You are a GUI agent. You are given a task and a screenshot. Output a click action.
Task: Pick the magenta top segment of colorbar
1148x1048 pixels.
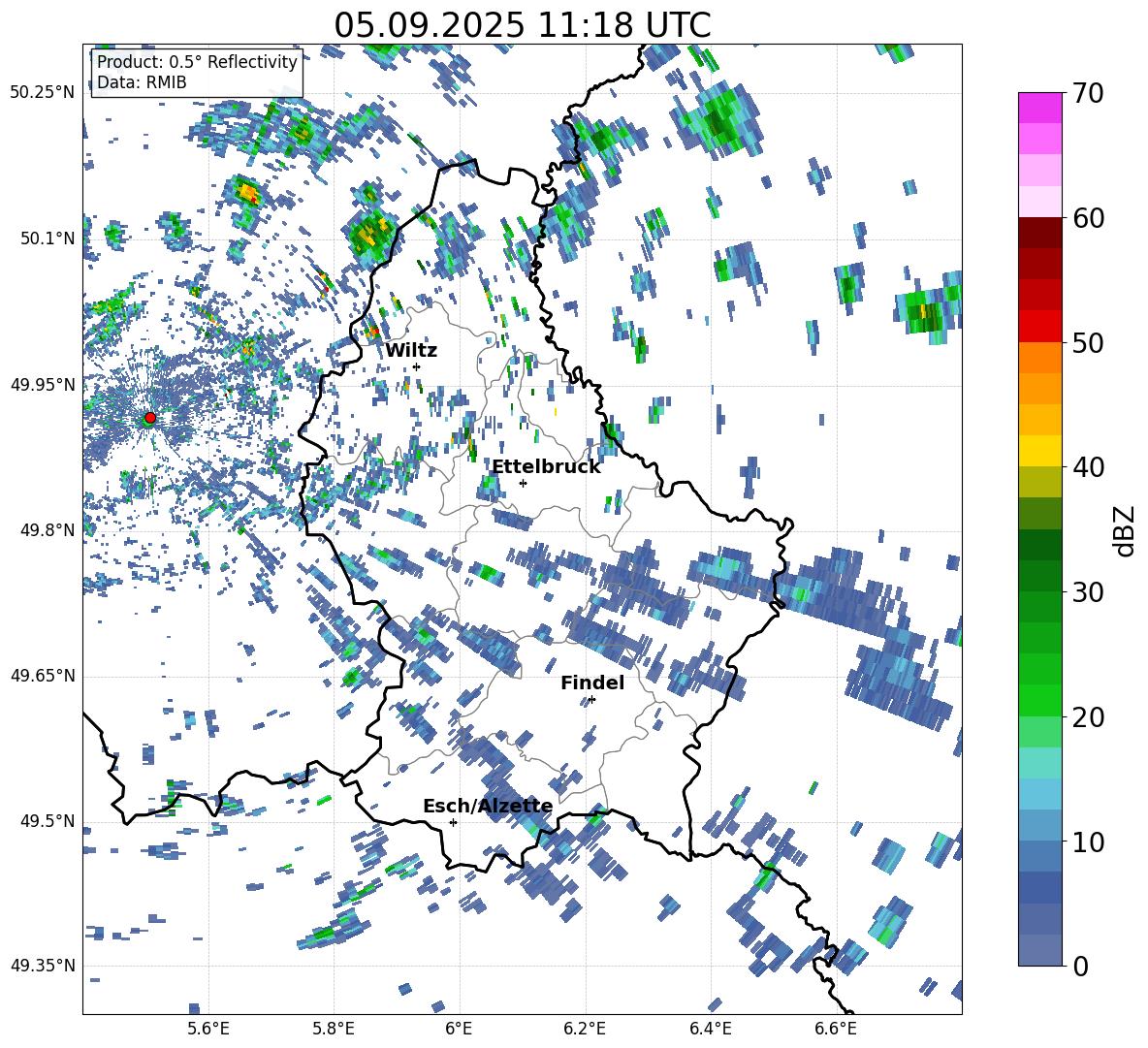[x=1039, y=108]
